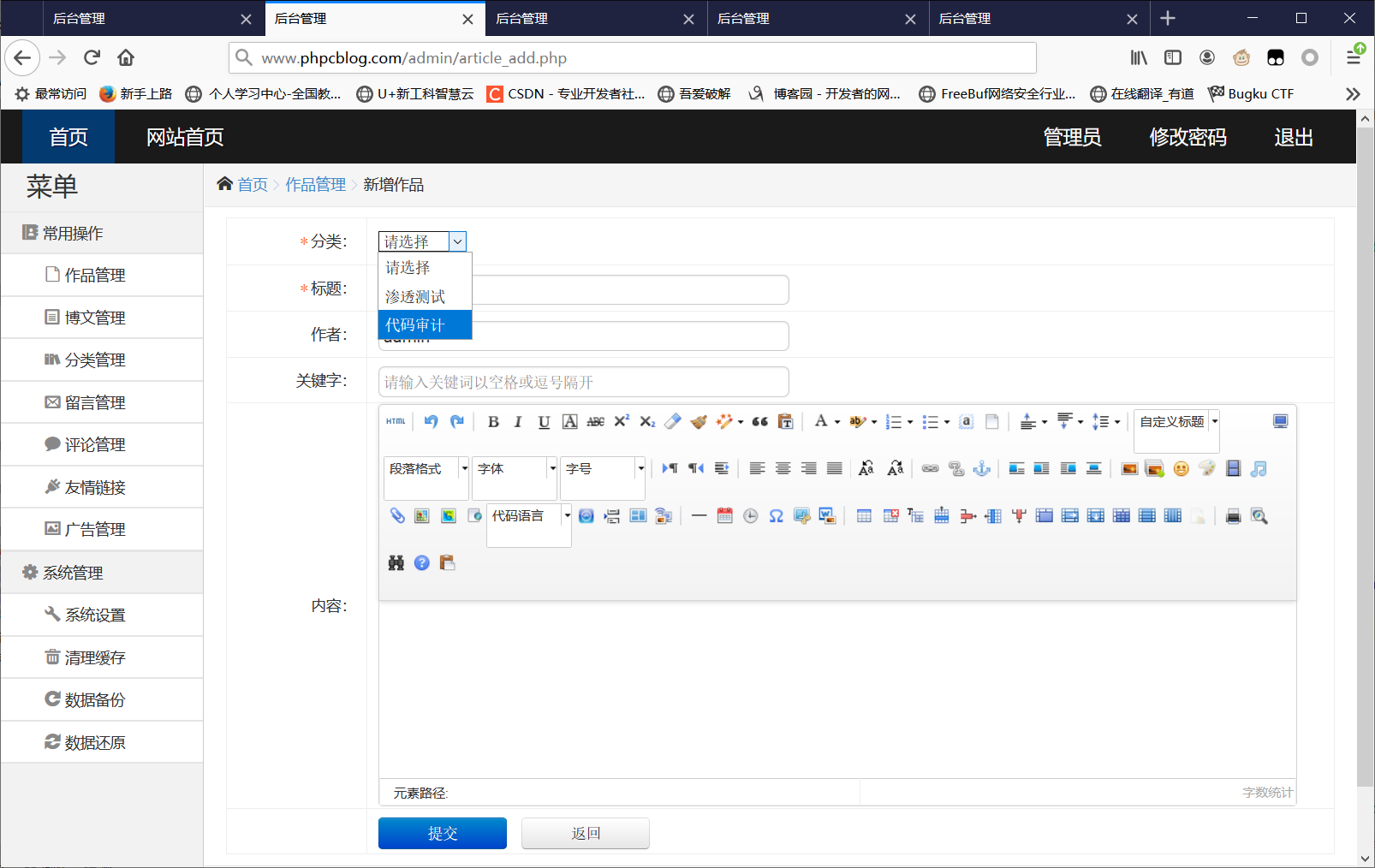Click the multiple image upload icon
Image resolution: width=1375 pixels, height=868 pixels.
point(1155,468)
